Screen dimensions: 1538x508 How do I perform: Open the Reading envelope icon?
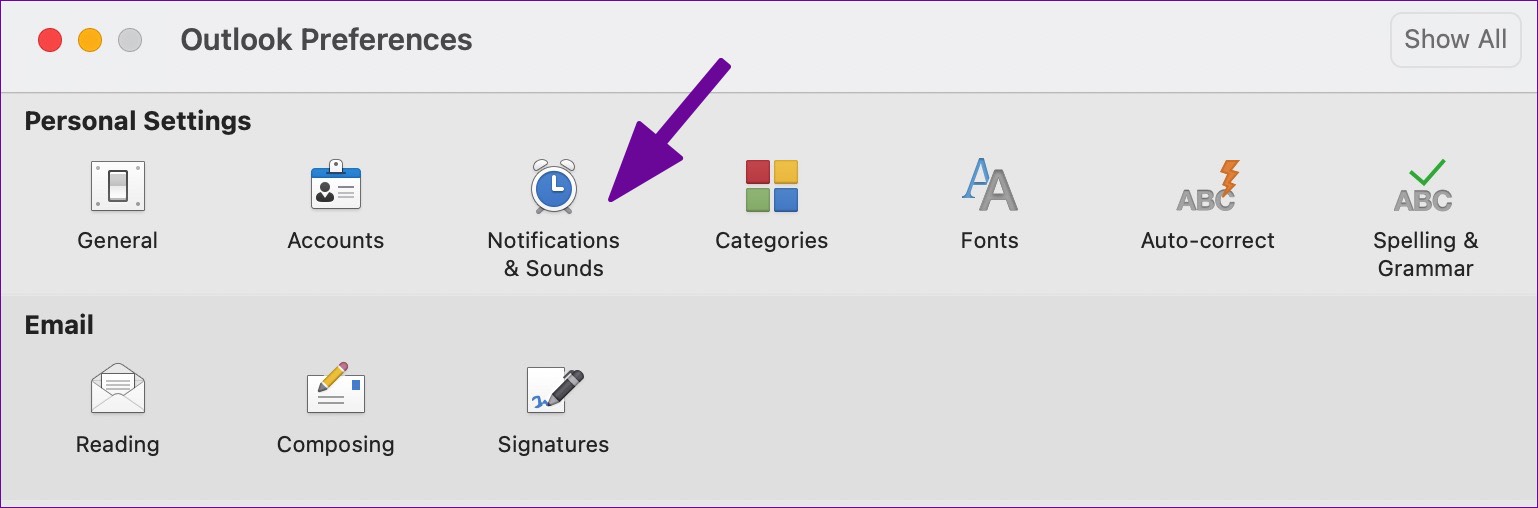pyautogui.click(x=118, y=389)
